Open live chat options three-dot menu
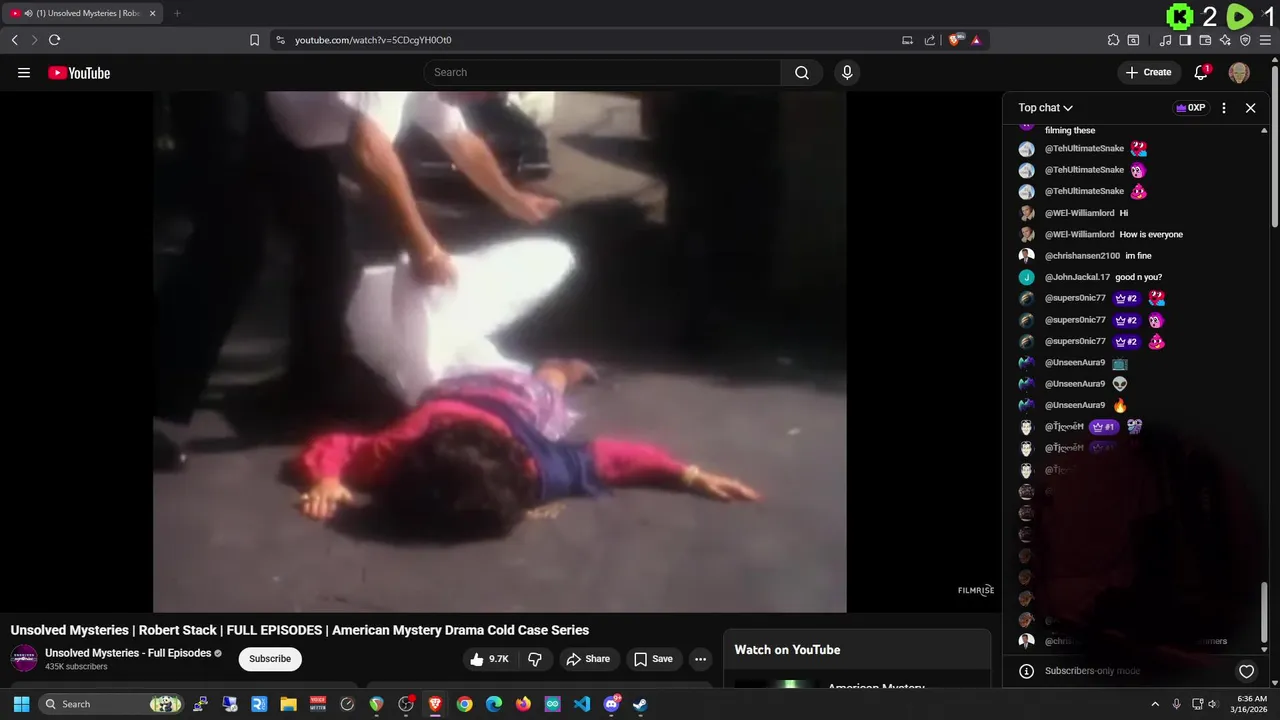 tap(1224, 108)
